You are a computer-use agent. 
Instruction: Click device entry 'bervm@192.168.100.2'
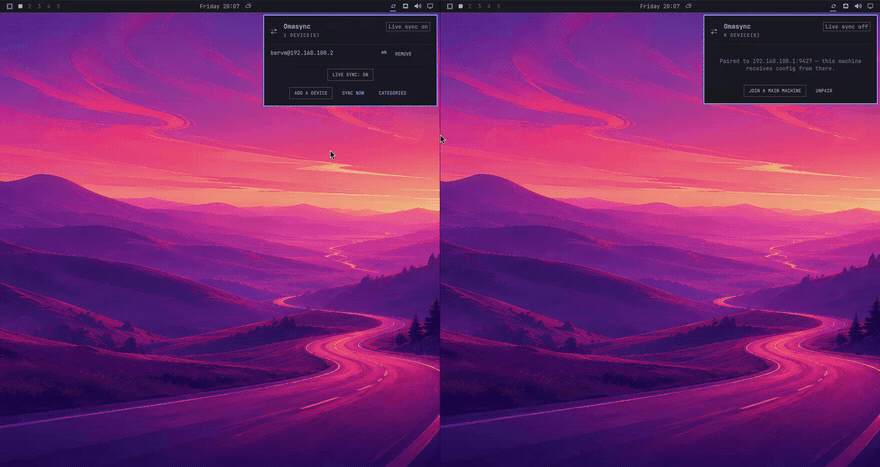coord(302,53)
